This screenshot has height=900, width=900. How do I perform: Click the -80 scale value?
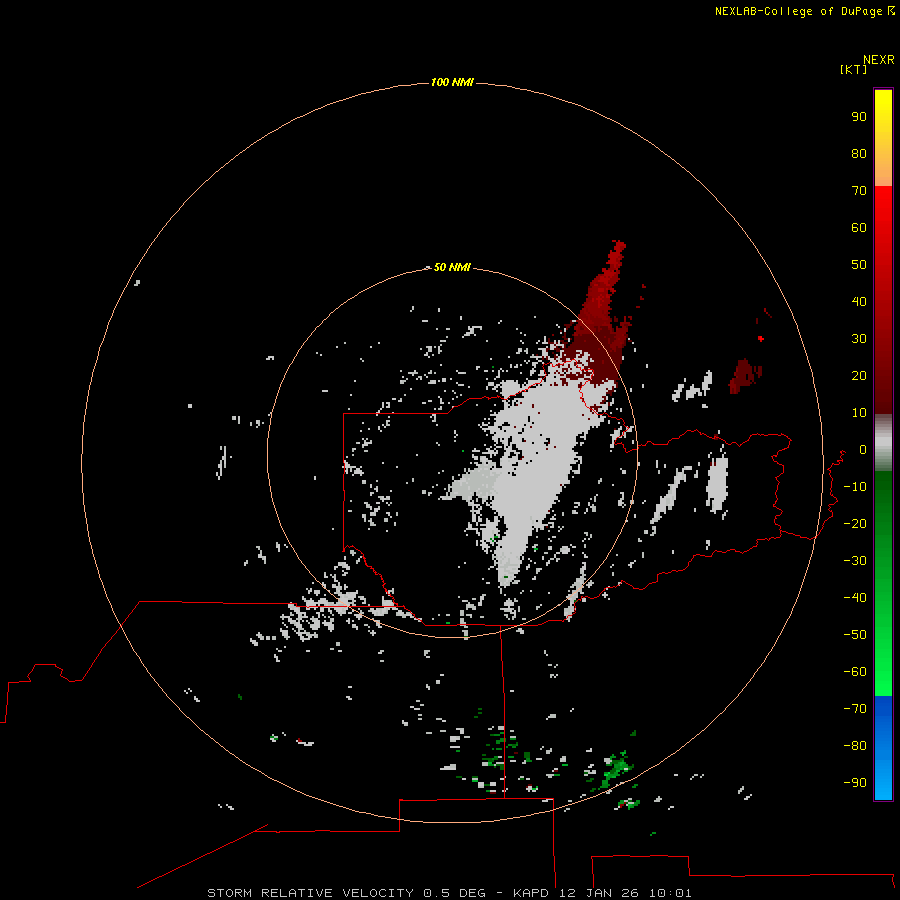[x=855, y=746]
